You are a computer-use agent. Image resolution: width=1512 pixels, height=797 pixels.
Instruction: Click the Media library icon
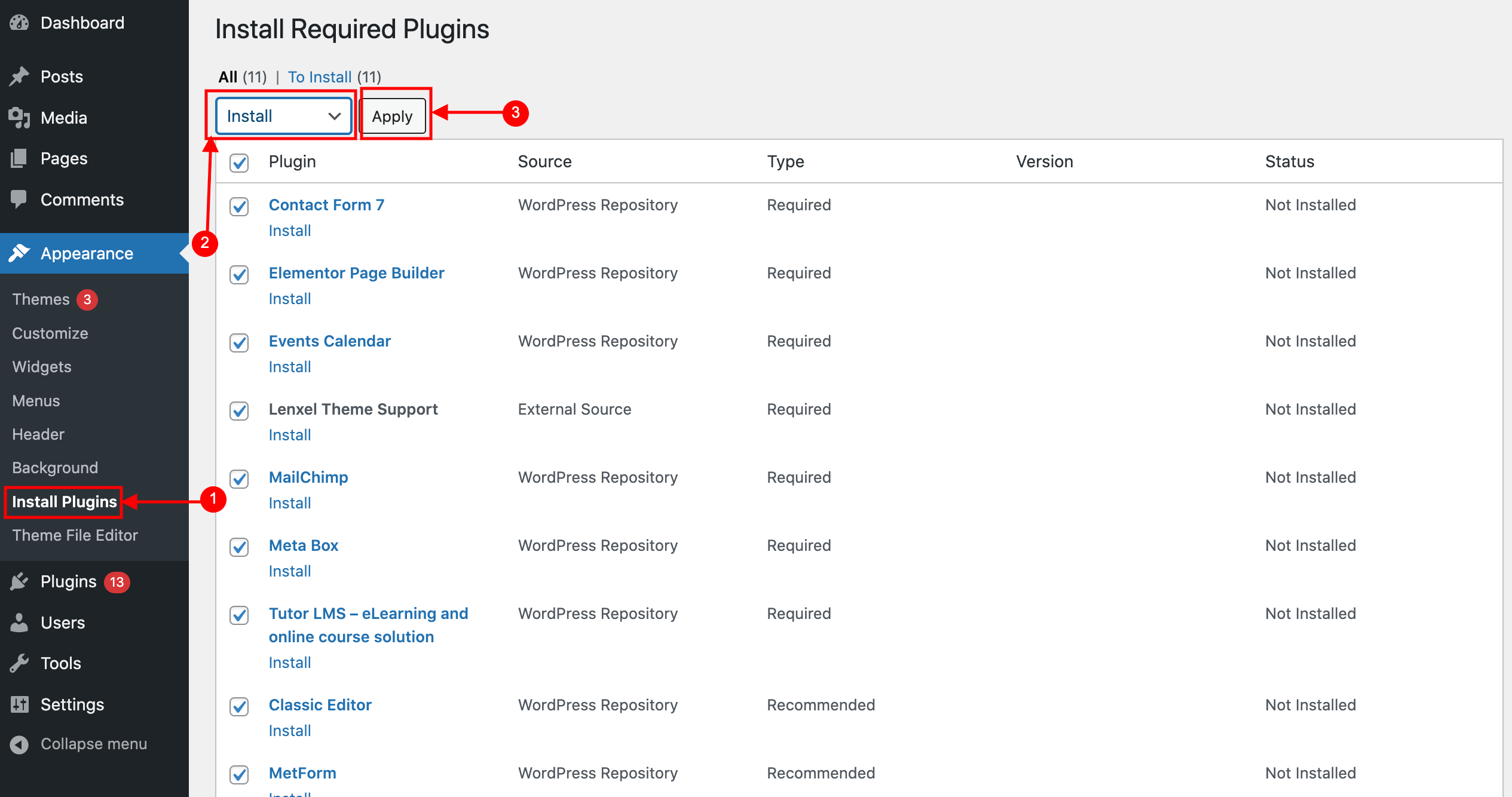[x=19, y=118]
